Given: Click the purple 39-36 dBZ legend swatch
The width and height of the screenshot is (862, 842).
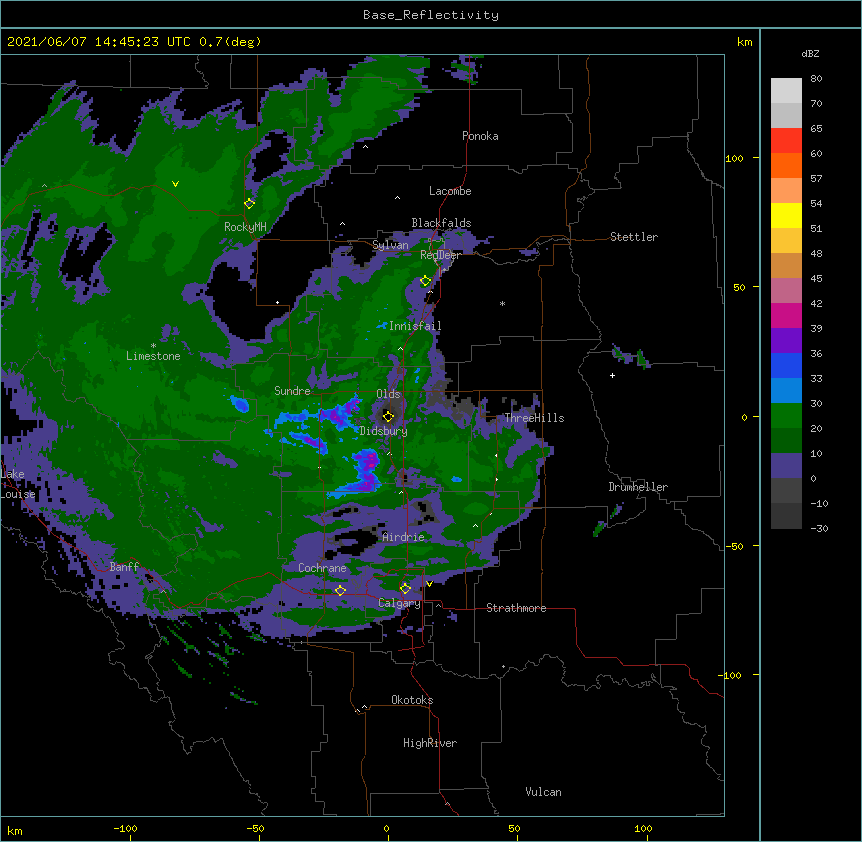Looking at the screenshot, I should click(x=786, y=341).
